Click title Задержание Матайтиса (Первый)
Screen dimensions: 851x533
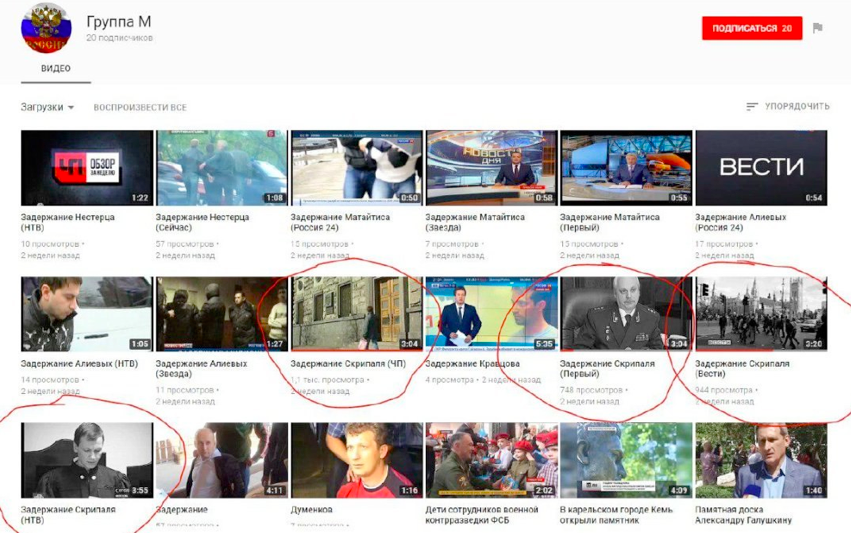(609, 222)
